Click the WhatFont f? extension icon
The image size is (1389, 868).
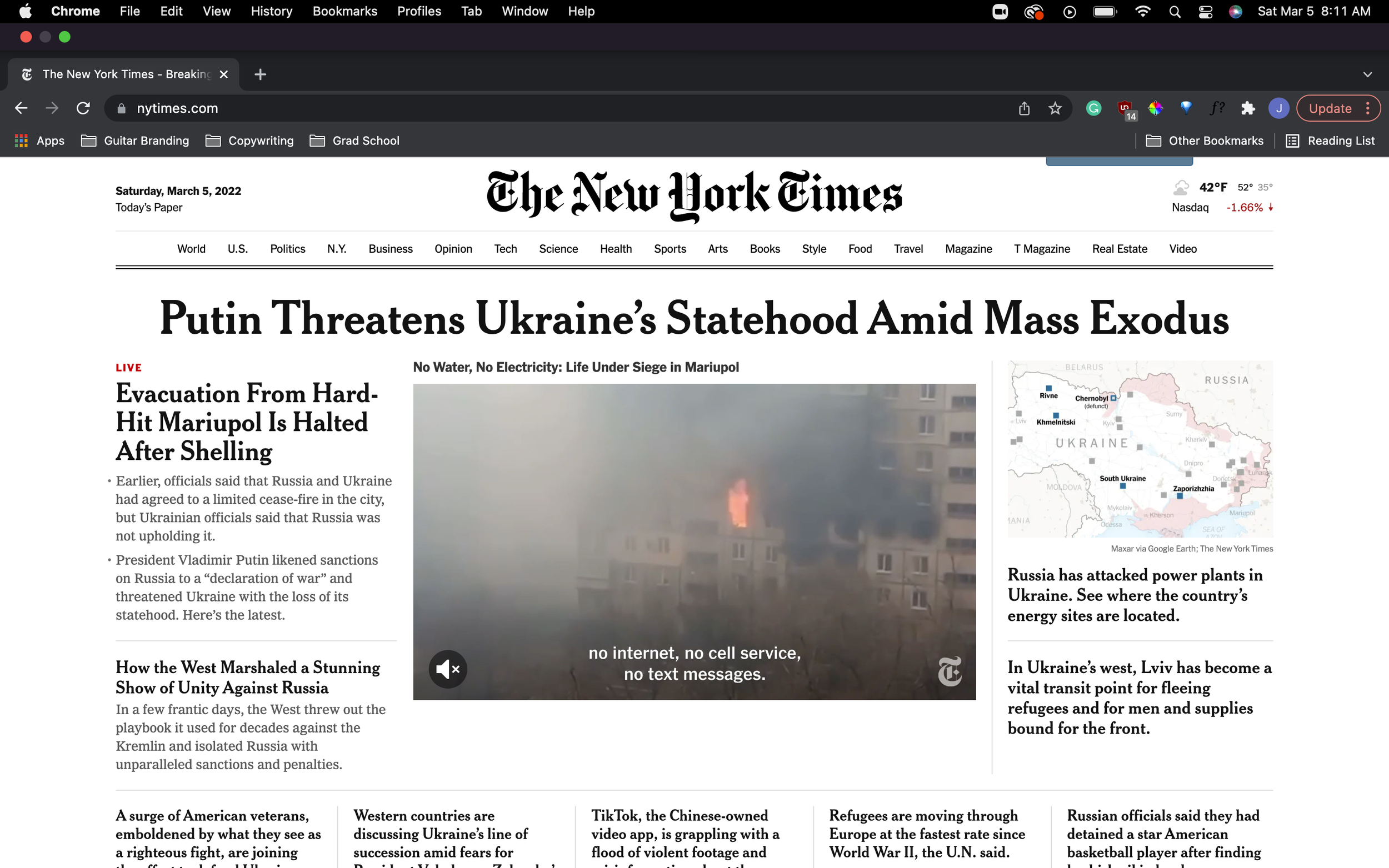click(x=1216, y=108)
